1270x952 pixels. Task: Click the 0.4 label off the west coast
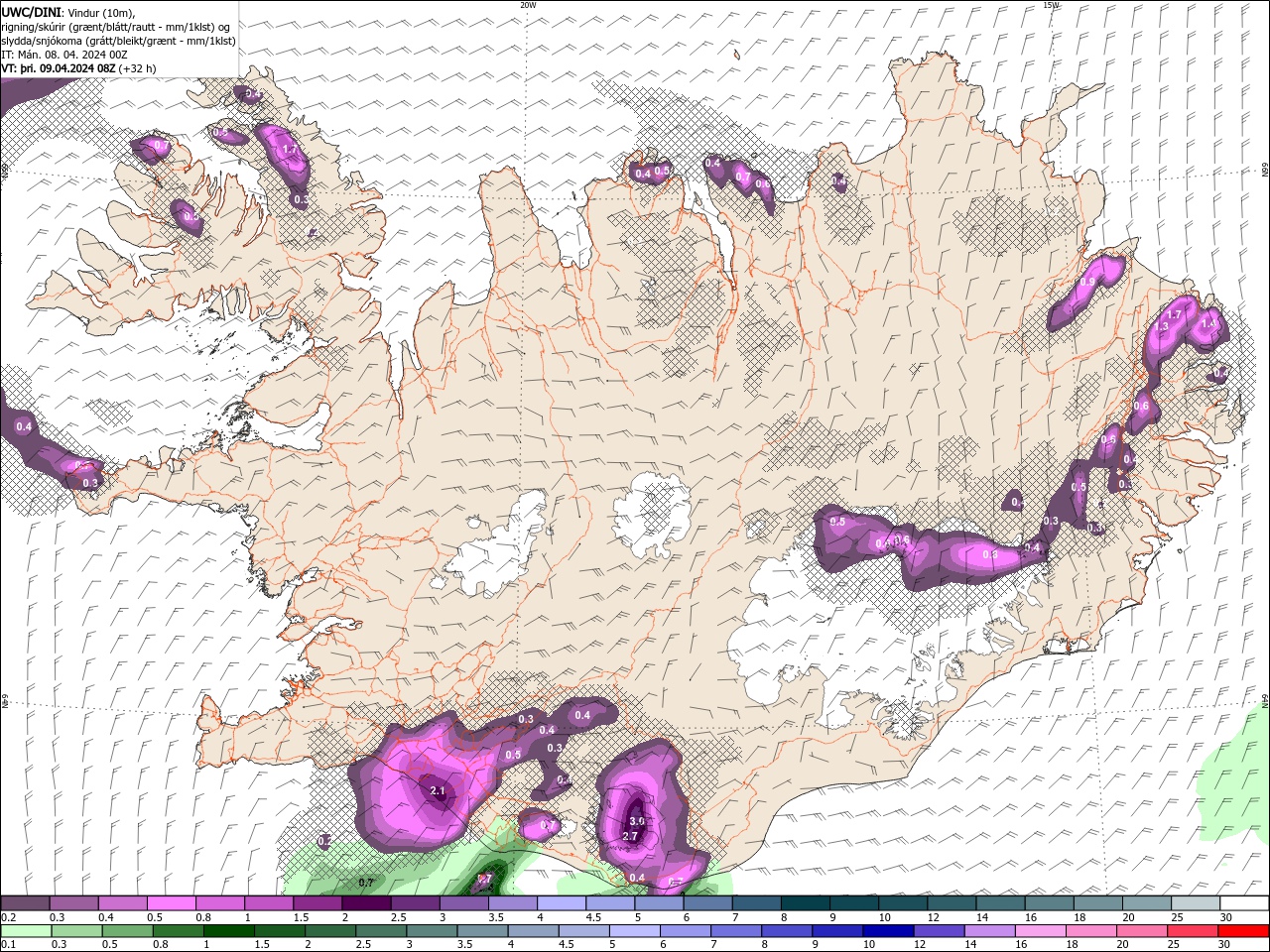coord(24,427)
